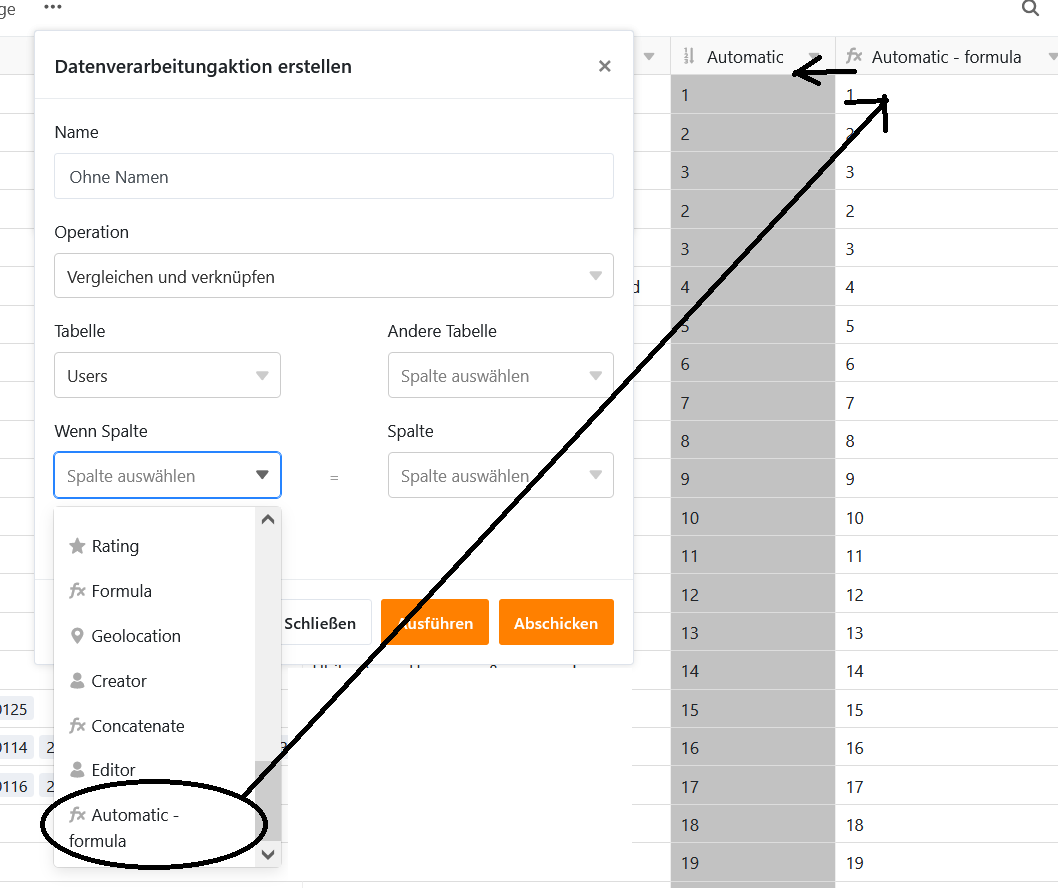Expand the Andere Tabelle dropdown

(500, 376)
